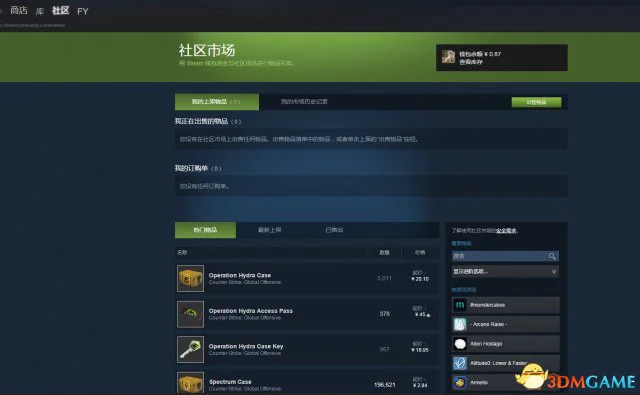
Task: Open the 社区 (Community) menu
Action: click(x=60, y=10)
